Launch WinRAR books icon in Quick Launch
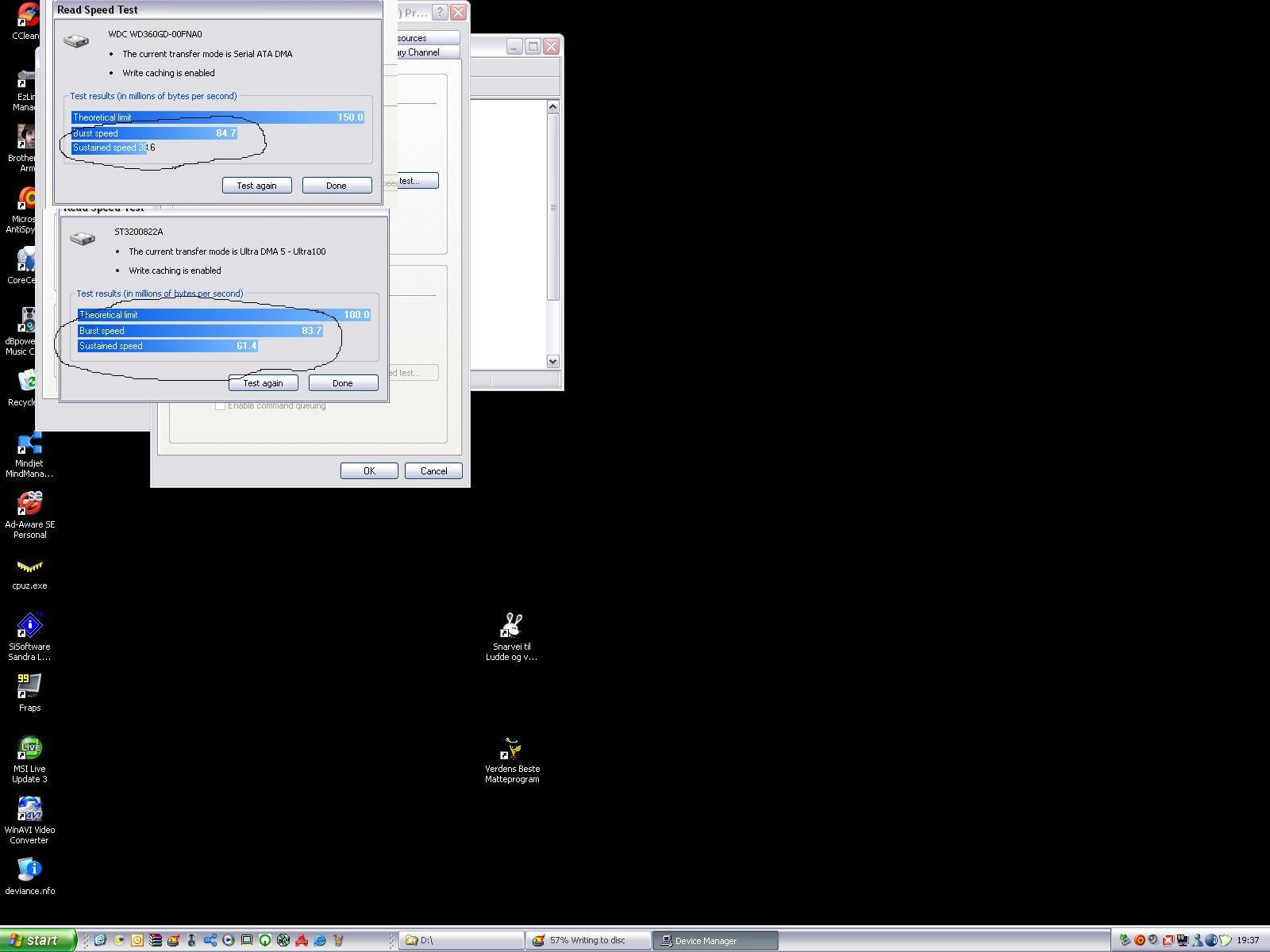 (x=156, y=940)
